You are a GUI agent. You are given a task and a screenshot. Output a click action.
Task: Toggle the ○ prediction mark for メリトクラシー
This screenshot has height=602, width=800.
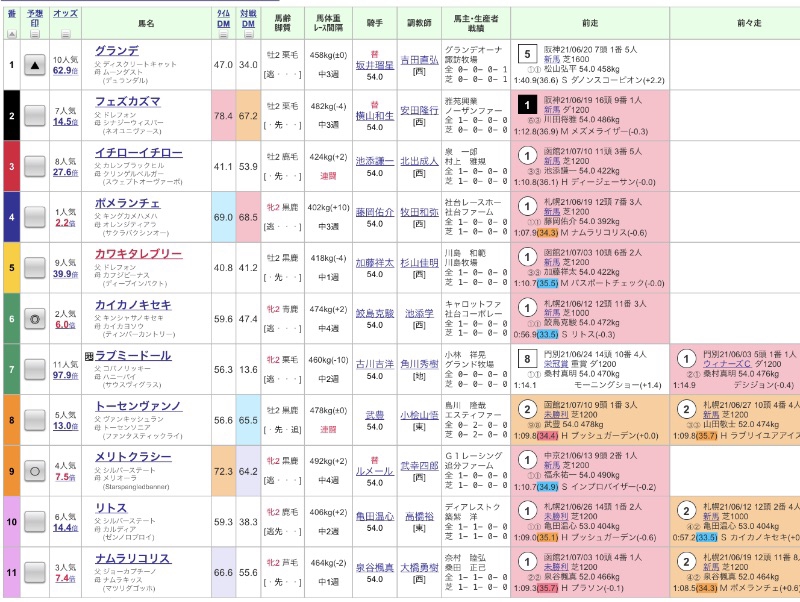[x=35, y=470]
